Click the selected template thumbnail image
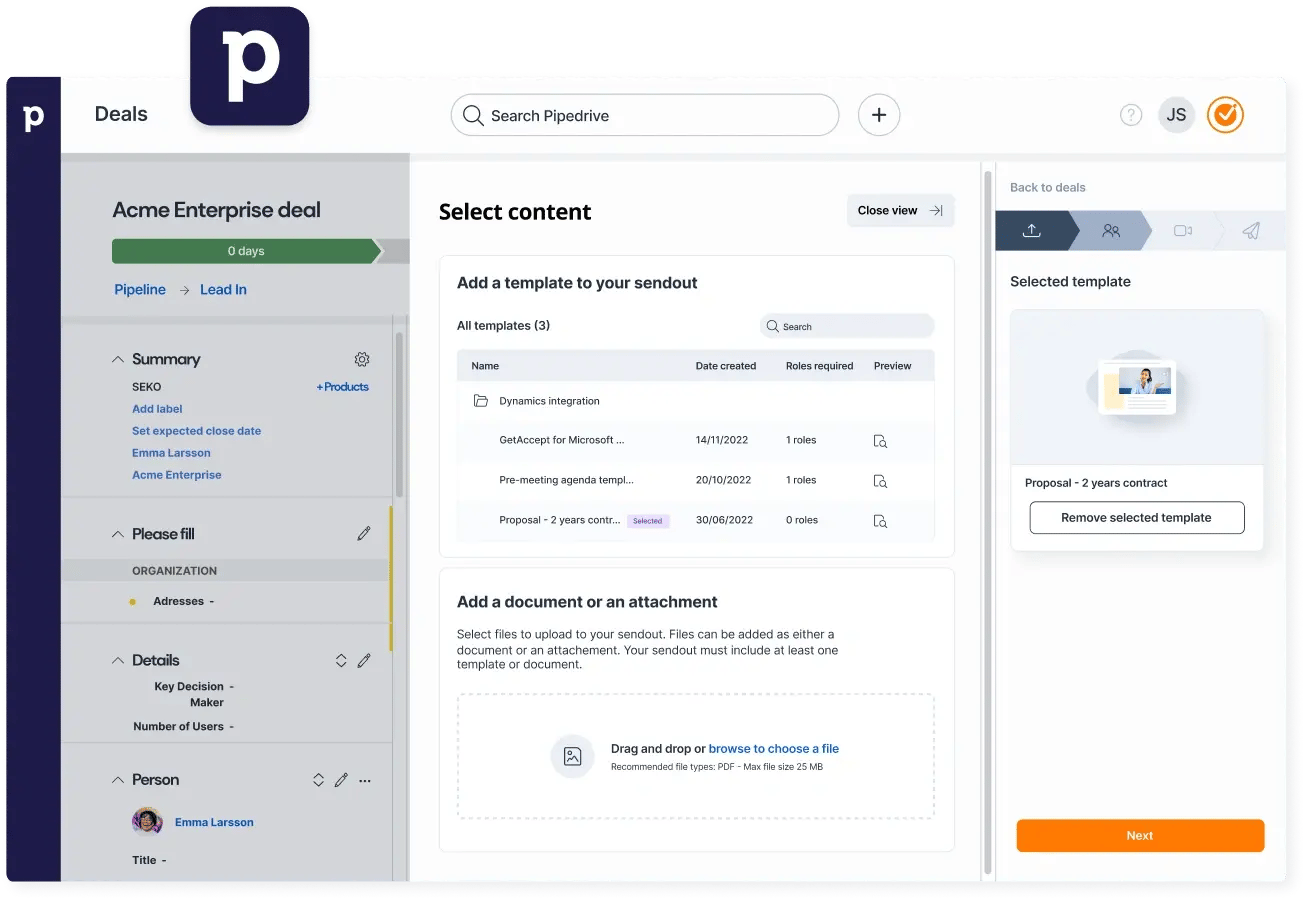1306x900 pixels. point(1137,387)
